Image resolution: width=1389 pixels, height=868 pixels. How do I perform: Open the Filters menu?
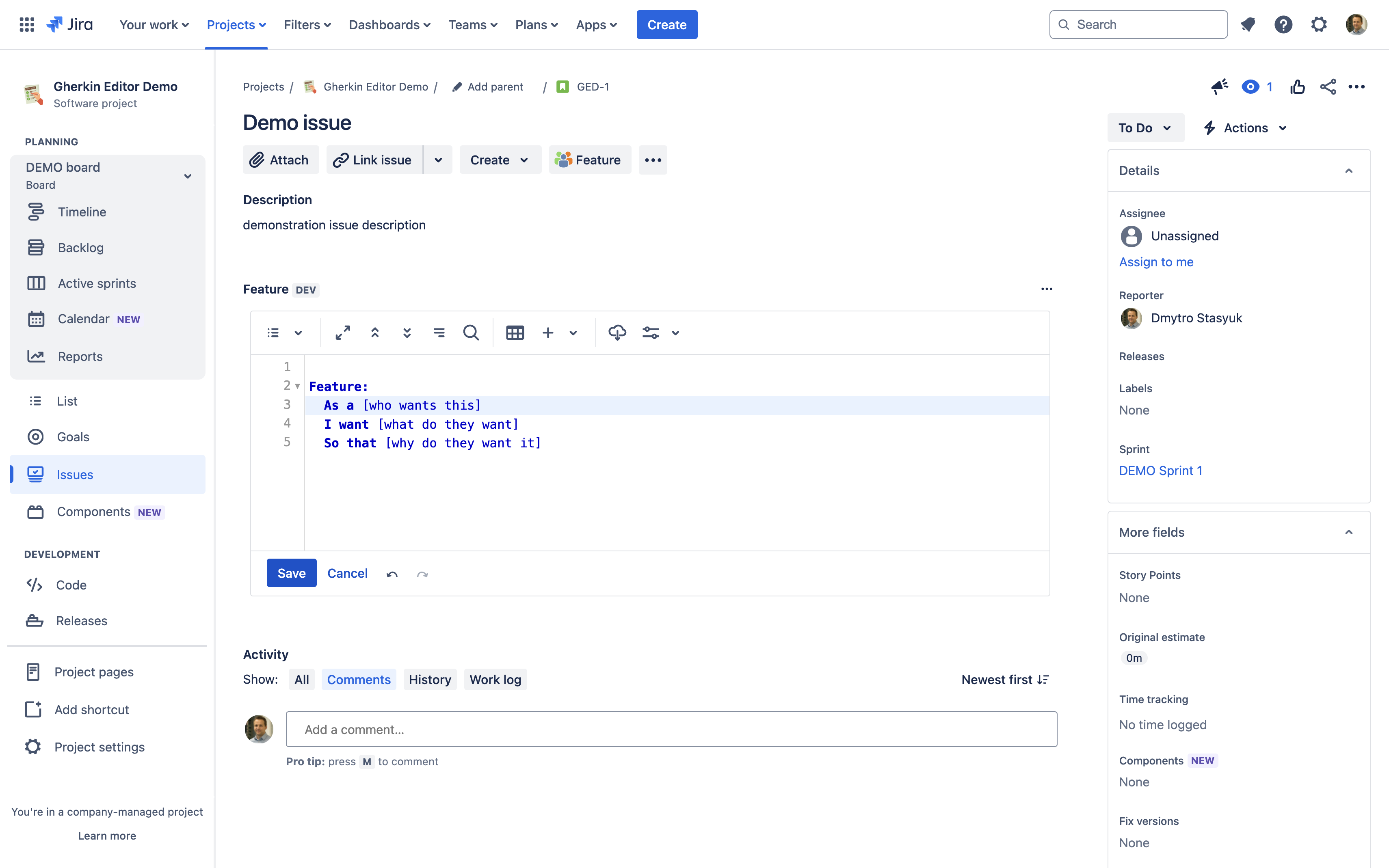pyautogui.click(x=307, y=25)
